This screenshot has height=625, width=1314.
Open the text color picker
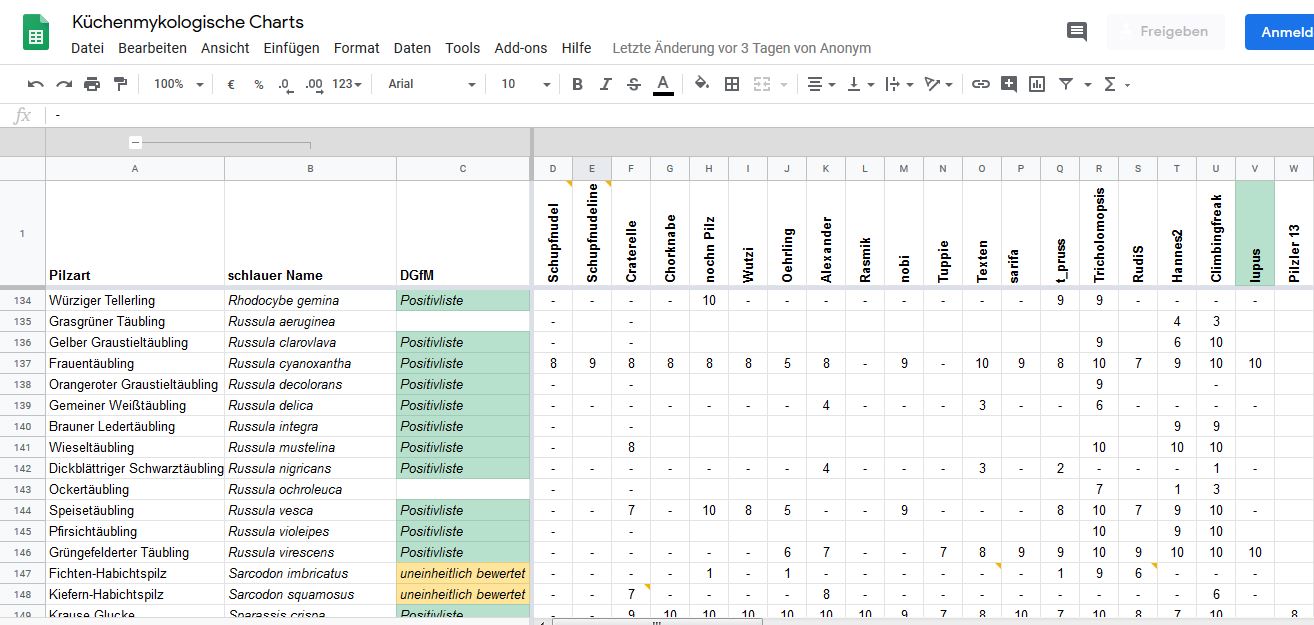pyautogui.click(x=663, y=84)
